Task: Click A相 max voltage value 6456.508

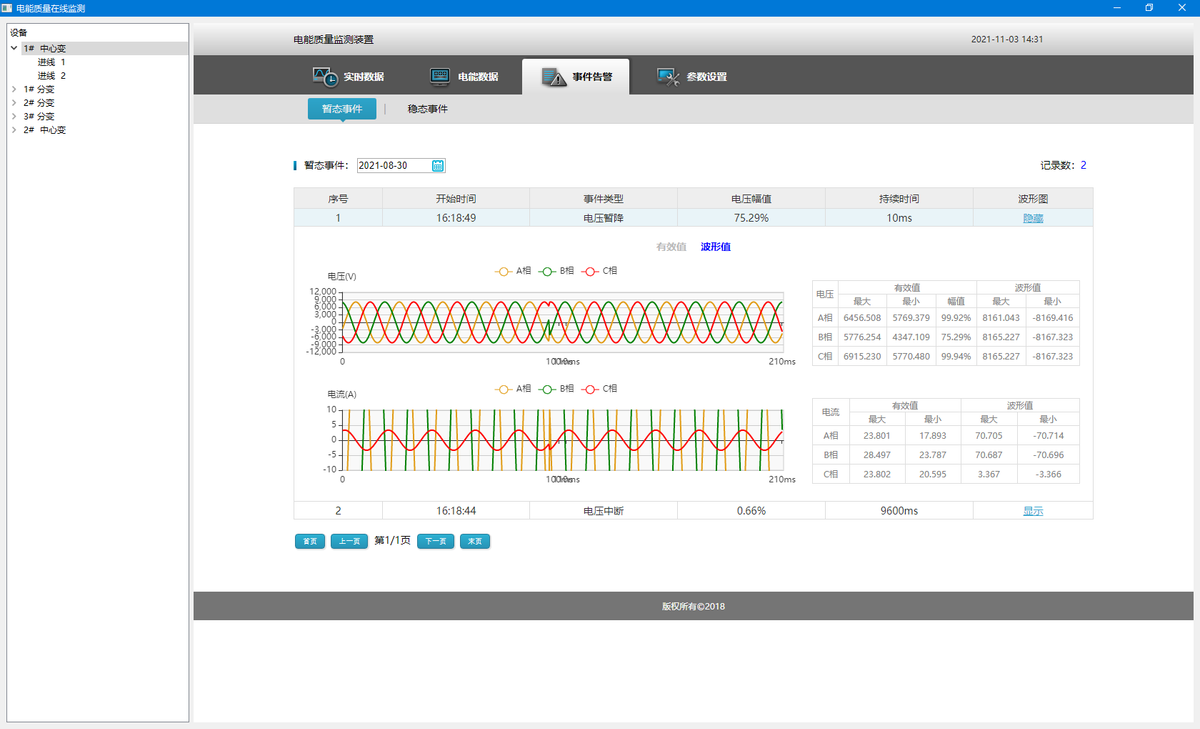Action: click(862, 318)
